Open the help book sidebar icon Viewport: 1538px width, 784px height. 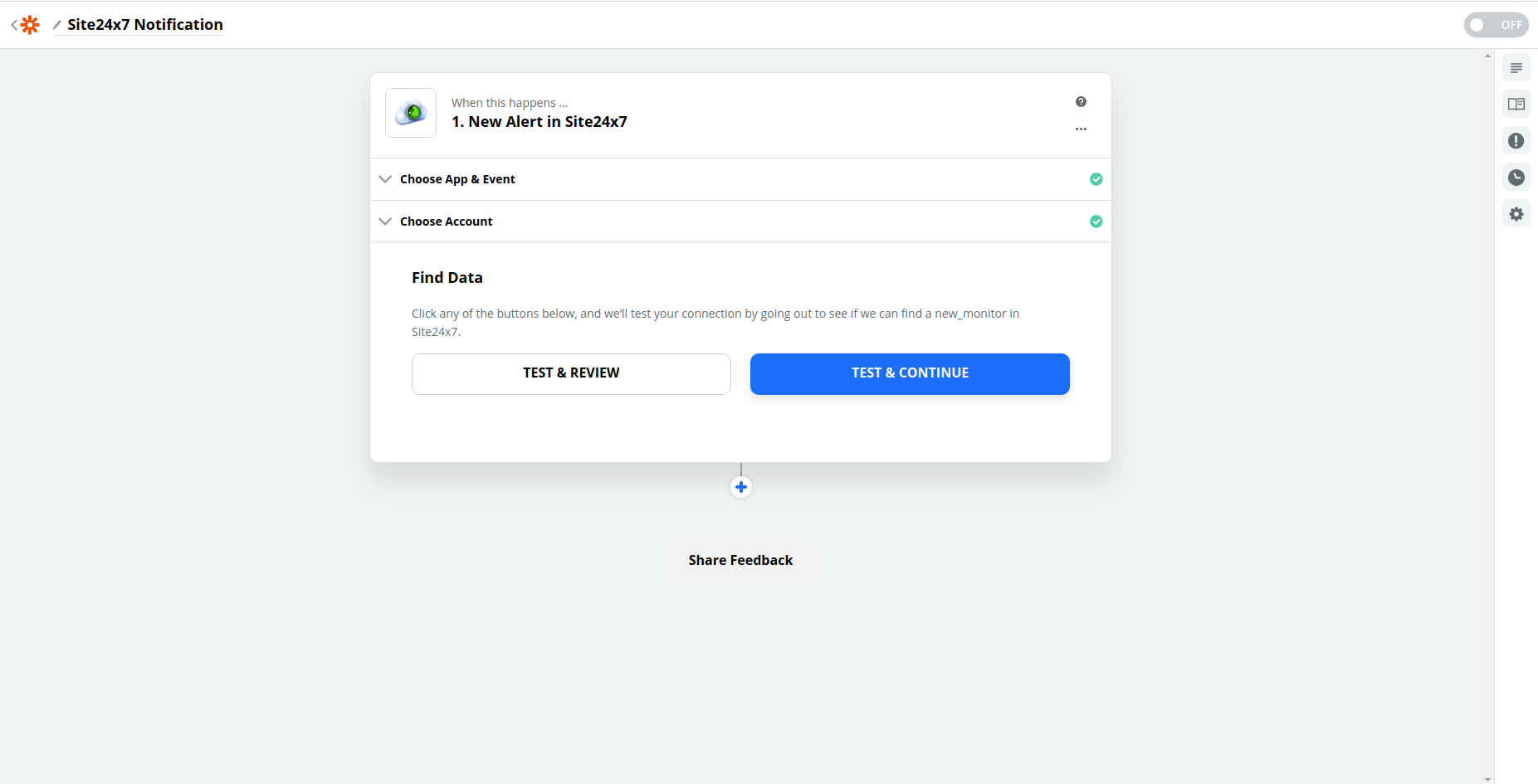[1516, 105]
